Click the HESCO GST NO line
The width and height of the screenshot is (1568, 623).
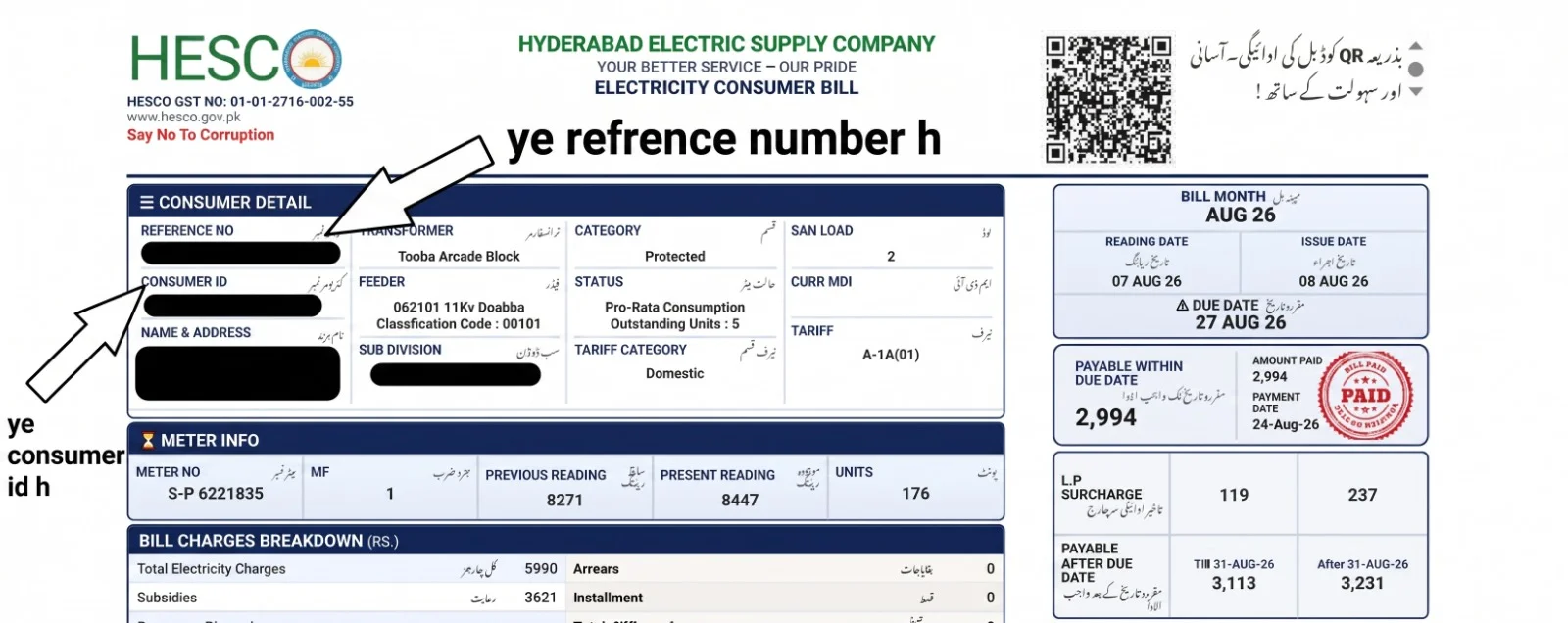tap(240, 101)
